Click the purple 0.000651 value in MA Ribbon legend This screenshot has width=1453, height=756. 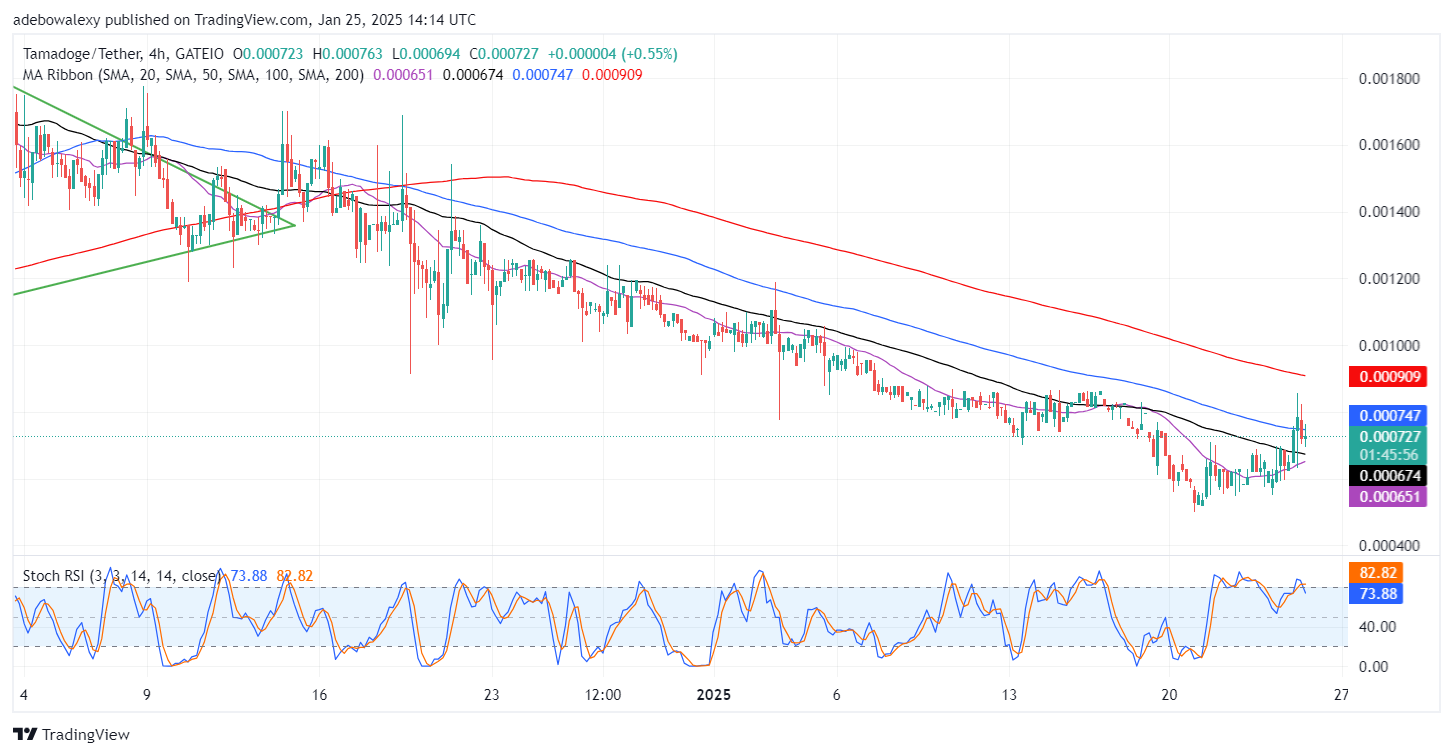[402, 74]
